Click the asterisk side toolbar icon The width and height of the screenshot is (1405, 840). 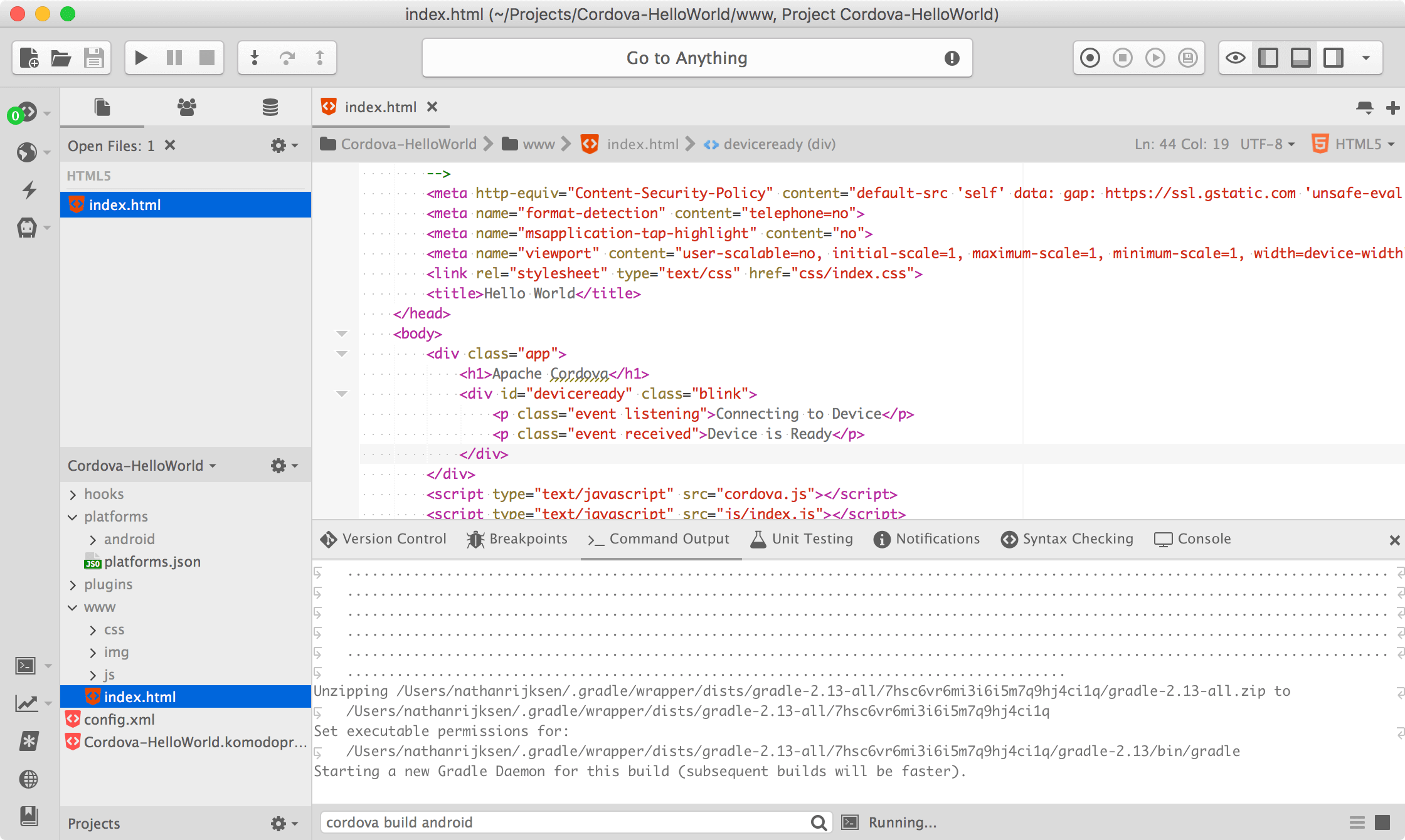(x=29, y=741)
